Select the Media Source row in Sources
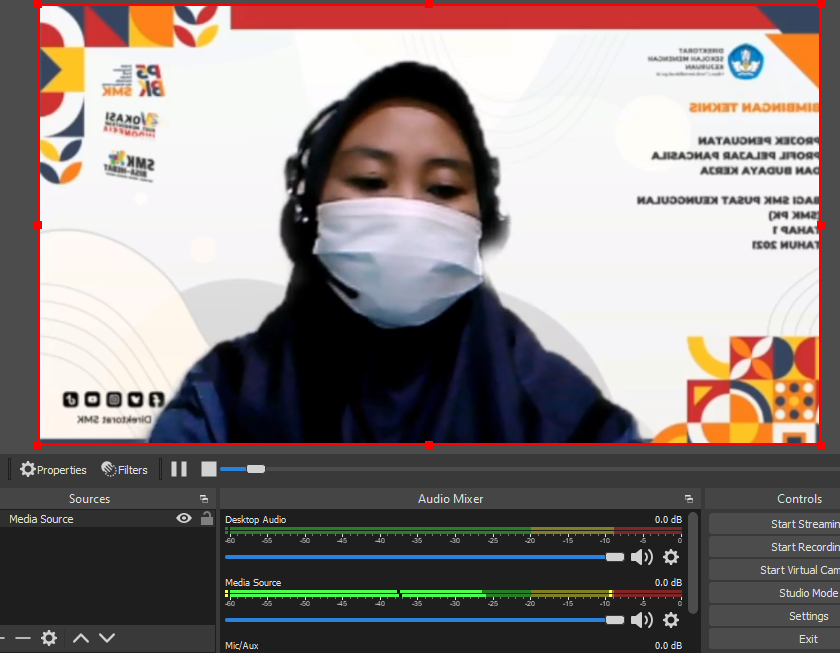 tap(107, 519)
